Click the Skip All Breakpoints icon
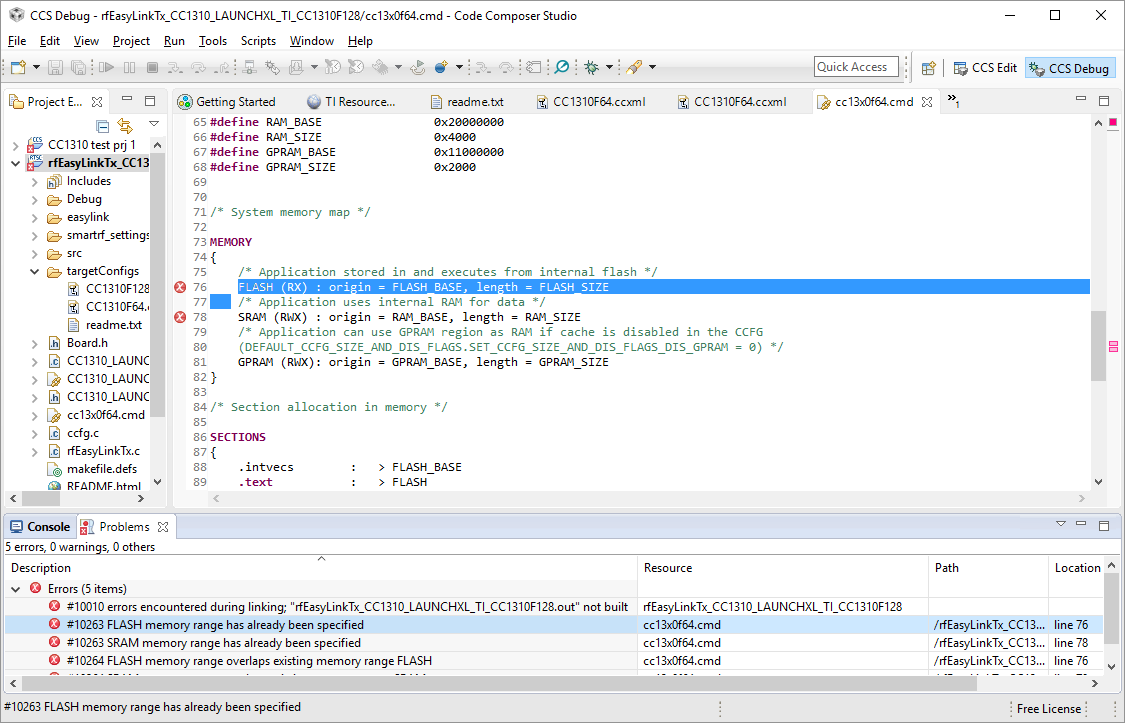1125x723 pixels. coord(562,67)
